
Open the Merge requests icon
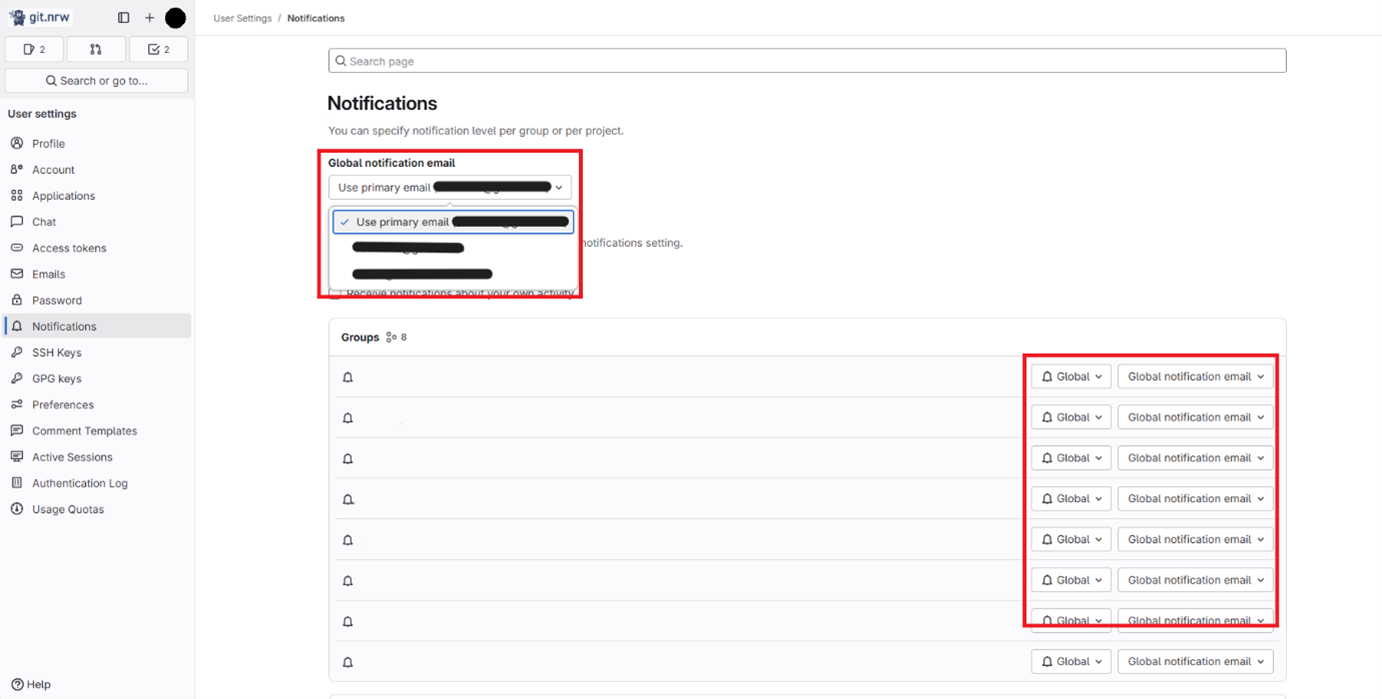click(x=96, y=48)
